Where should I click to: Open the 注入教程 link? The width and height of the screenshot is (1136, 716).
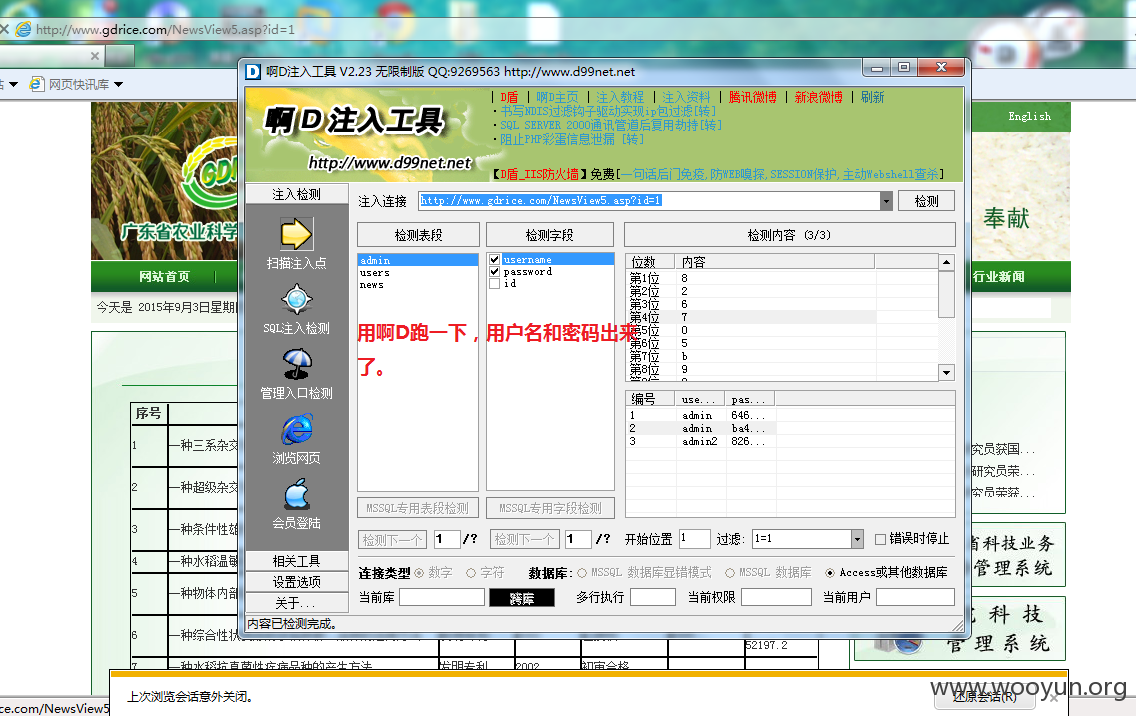(620, 97)
